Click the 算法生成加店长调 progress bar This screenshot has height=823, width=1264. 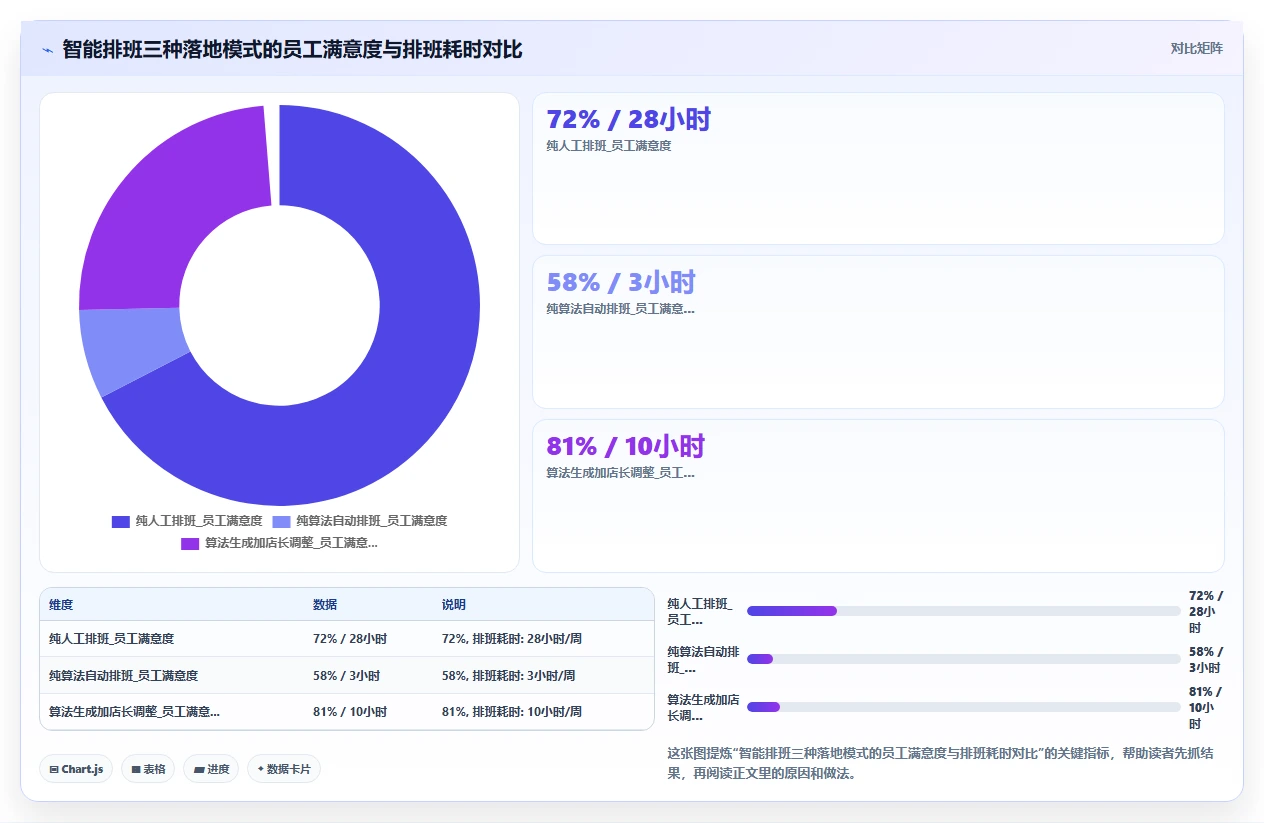[964, 707]
